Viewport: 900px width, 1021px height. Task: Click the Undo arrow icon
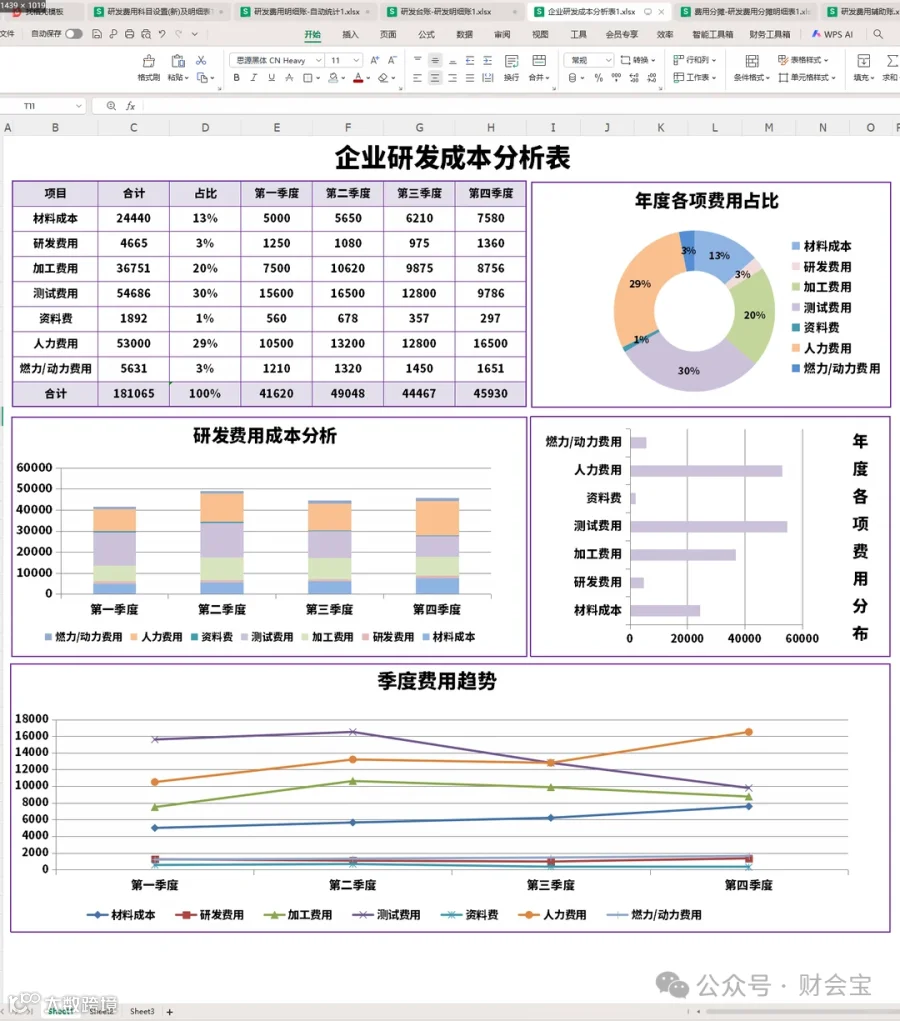(162, 34)
